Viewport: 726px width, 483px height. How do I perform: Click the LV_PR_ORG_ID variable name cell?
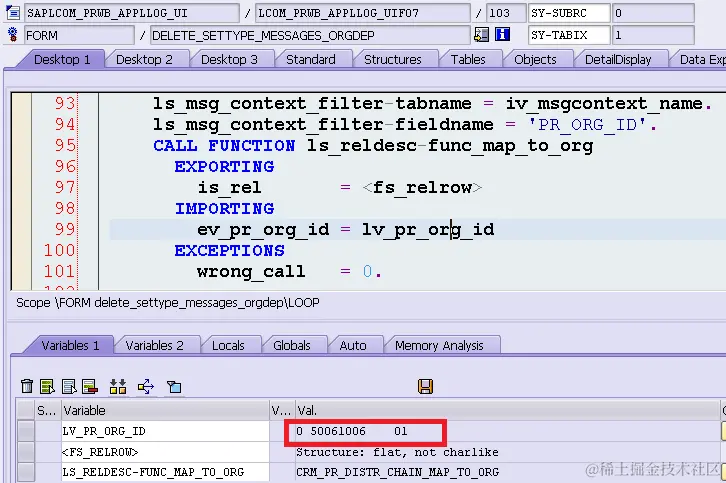tap(165, 431)
